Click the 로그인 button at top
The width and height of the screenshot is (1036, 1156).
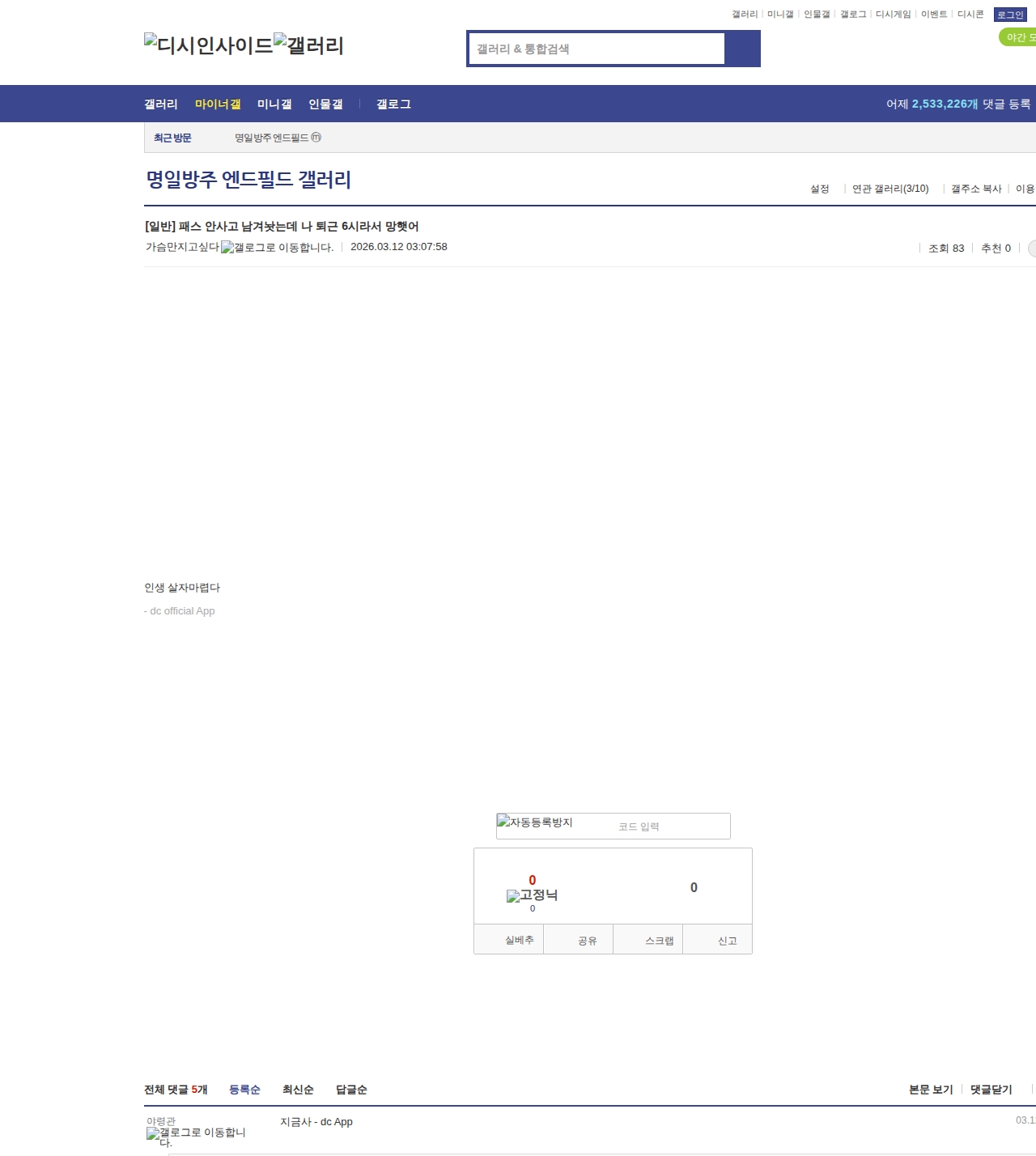tap(1010, 15)
